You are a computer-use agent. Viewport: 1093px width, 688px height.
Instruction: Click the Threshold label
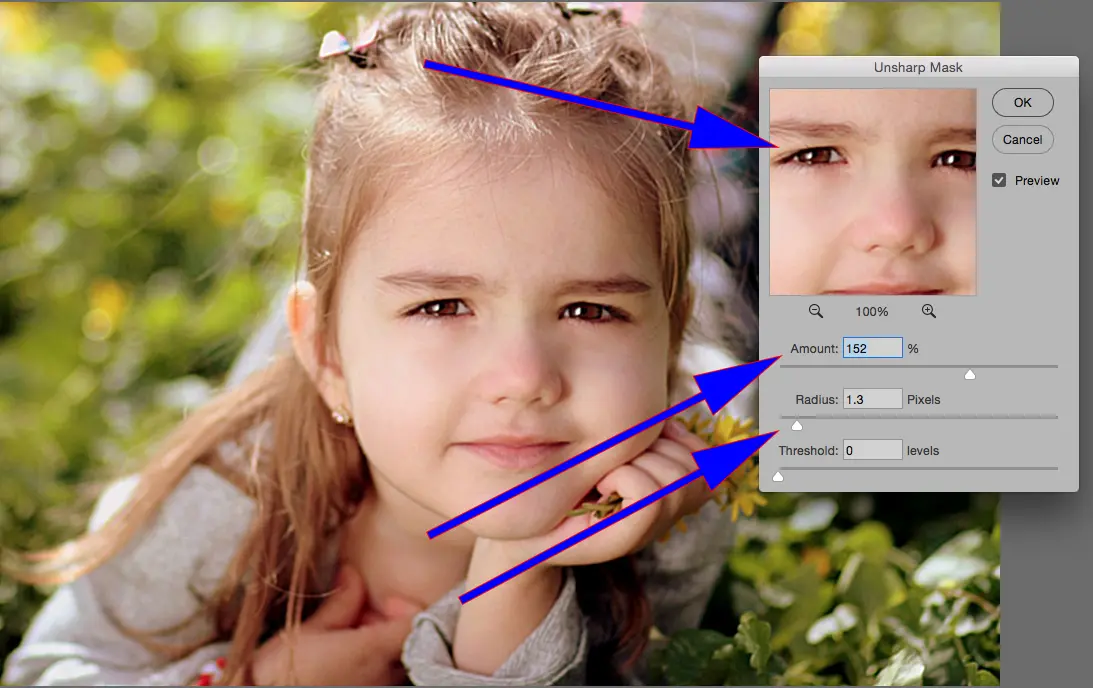[808, 451]
